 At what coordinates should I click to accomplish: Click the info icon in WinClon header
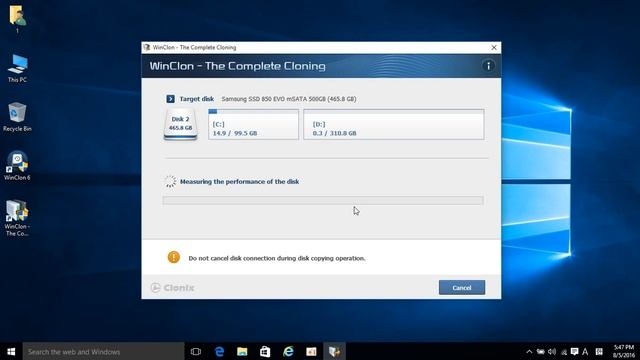pyautogui.click(x=488, y=66)
